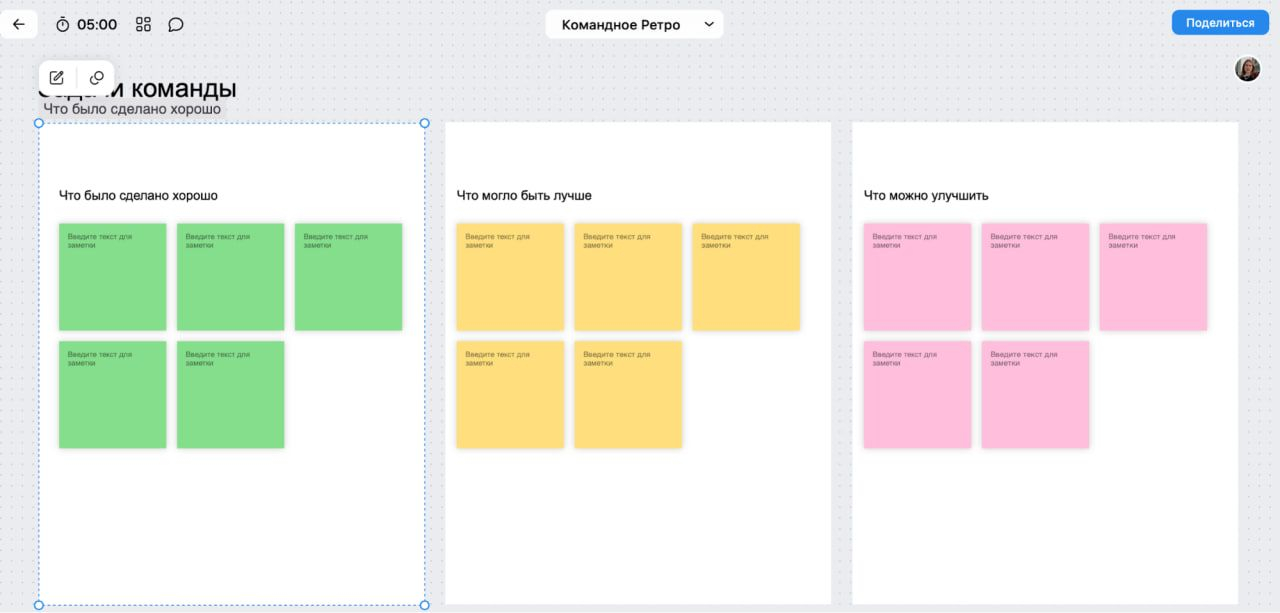Select the 'Что можно улучшить' column heading

[x=926, y=196]
